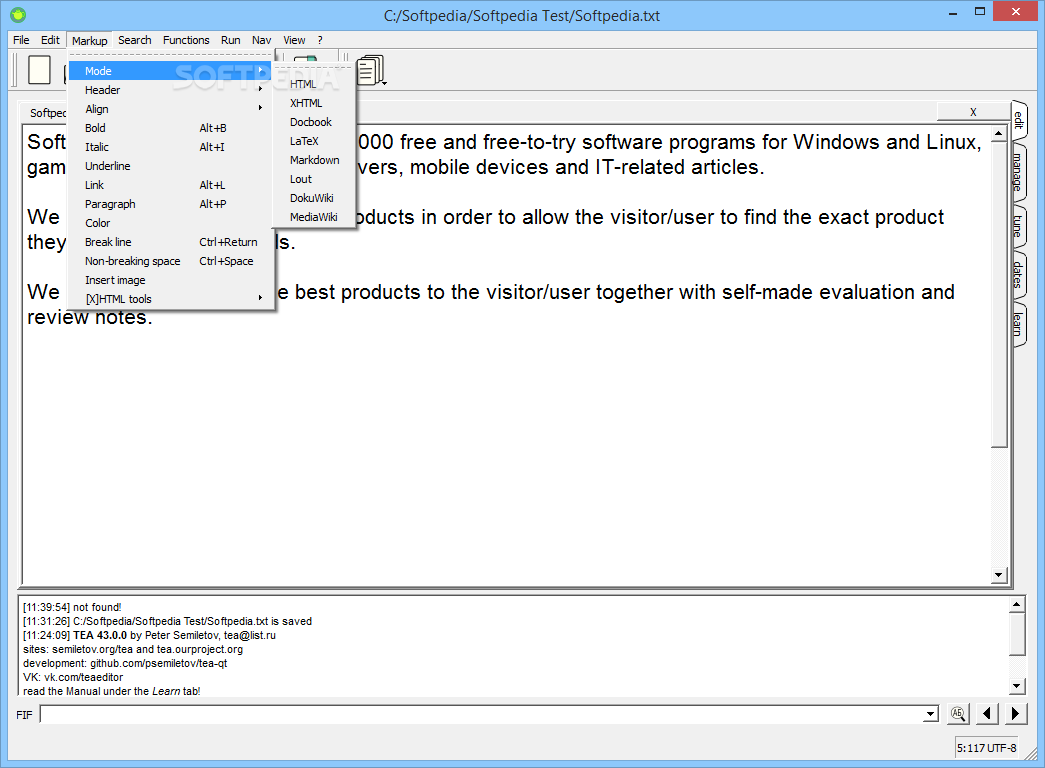Image resolution: width=1045 pixels, height=768 pixels.
Task: Choose Paragraph from the Markup menu
Action: pyautogui.click(x=171, y=204)
